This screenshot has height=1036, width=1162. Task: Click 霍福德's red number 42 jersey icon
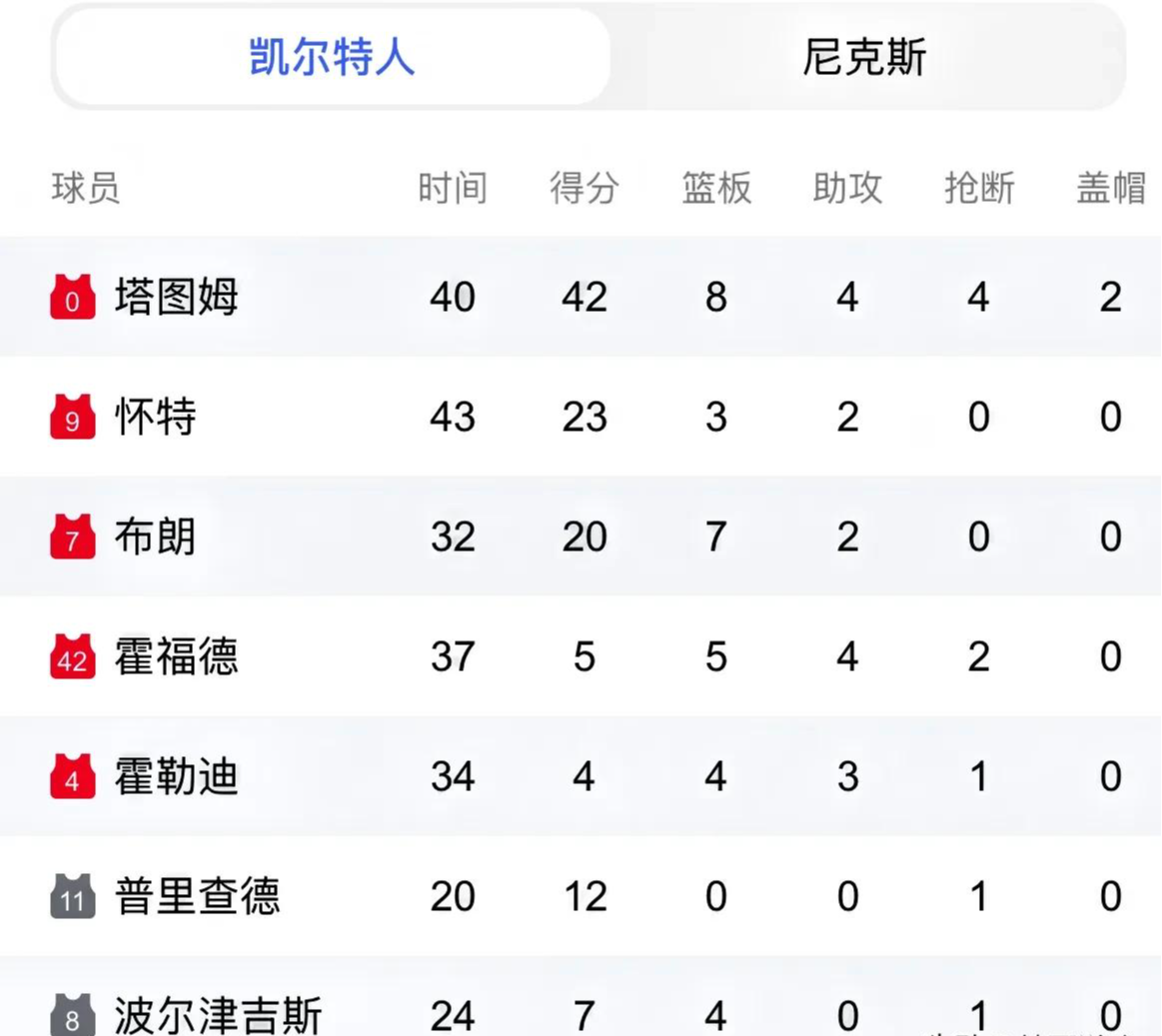tap(73, 656)
